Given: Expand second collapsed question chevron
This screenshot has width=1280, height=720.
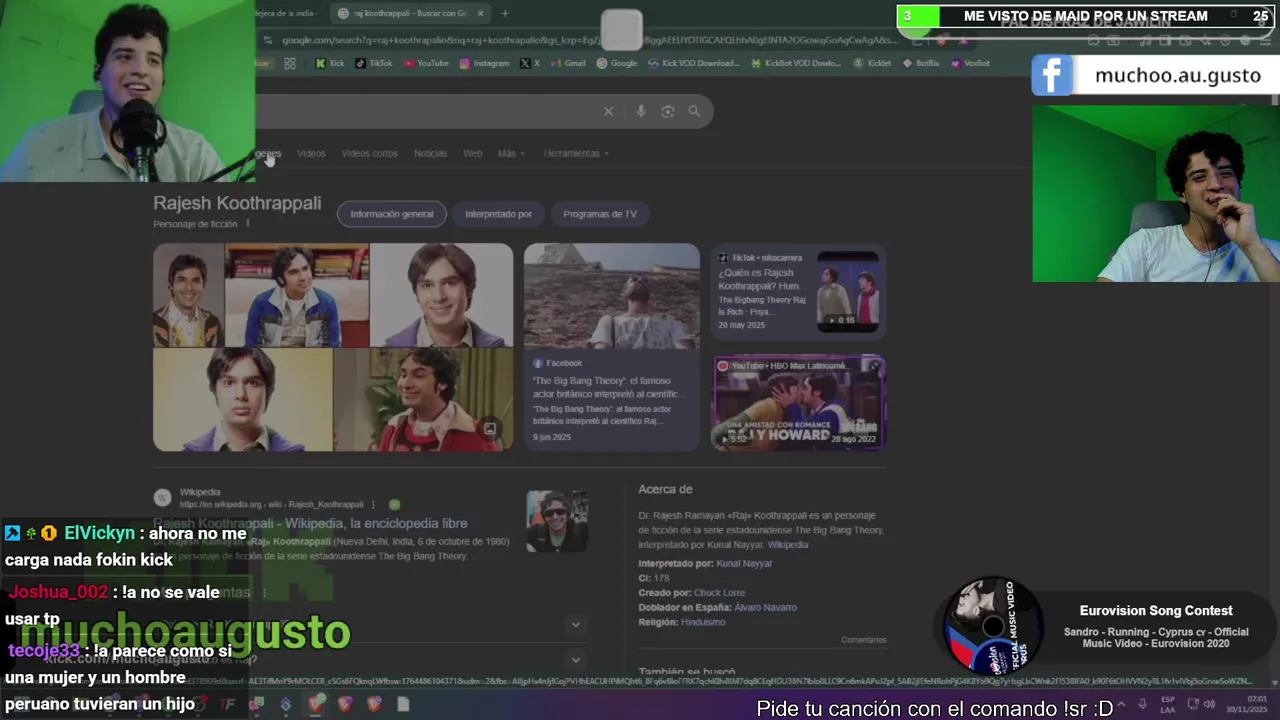Looking at the screenshot, I should tap(575, 659).
